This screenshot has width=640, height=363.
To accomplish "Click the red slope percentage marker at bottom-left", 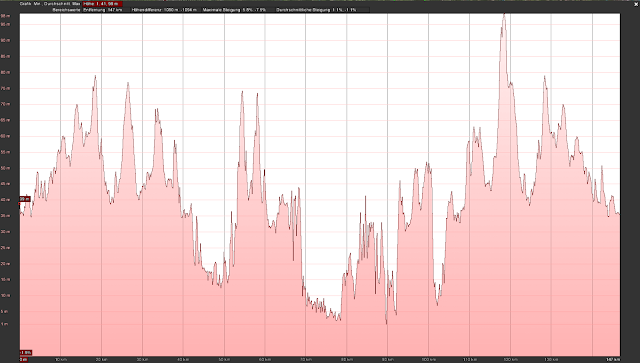I will (25, 352).
